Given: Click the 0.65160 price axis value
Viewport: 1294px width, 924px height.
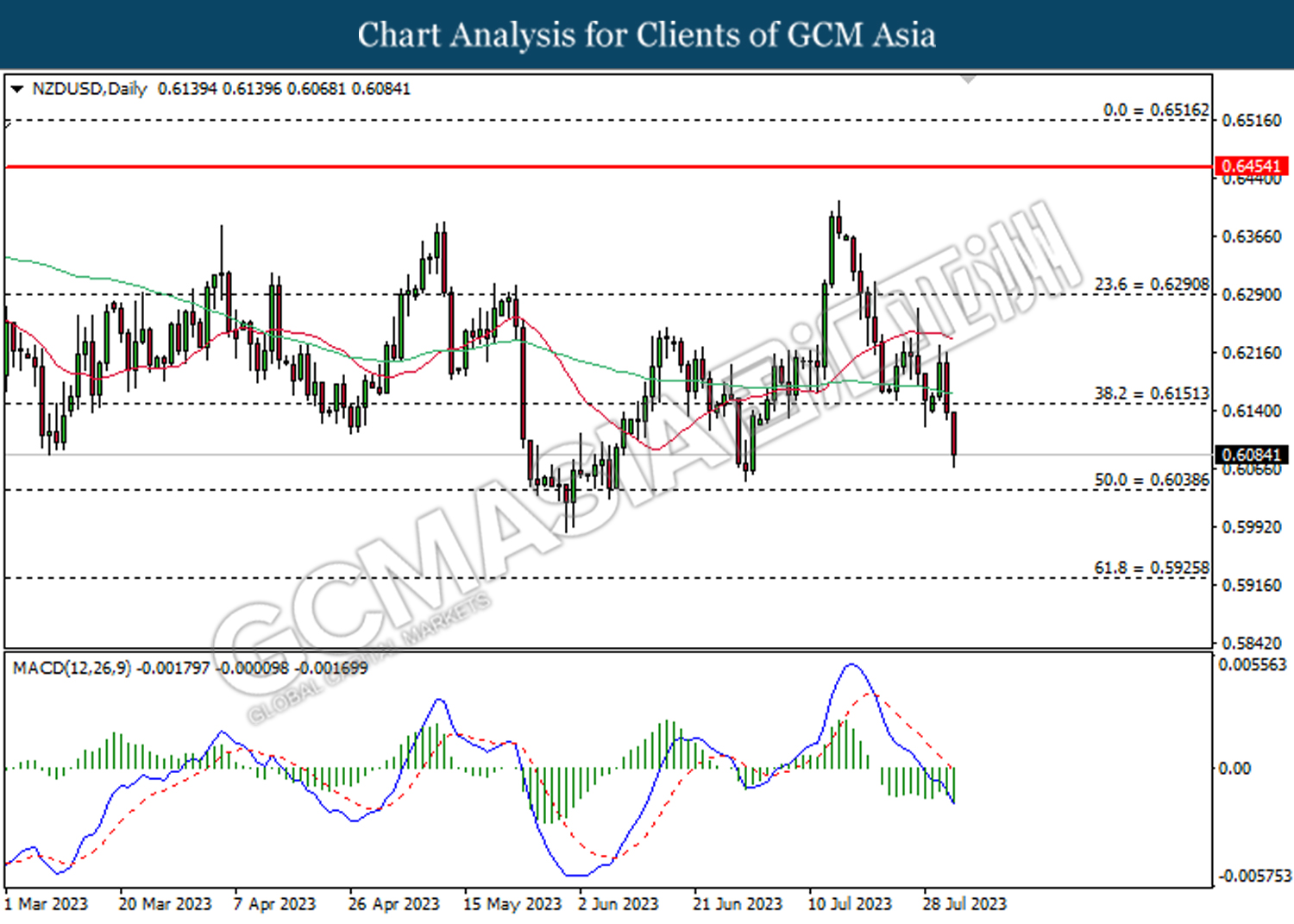Looking at the screenshot, I should [1252, 120].
